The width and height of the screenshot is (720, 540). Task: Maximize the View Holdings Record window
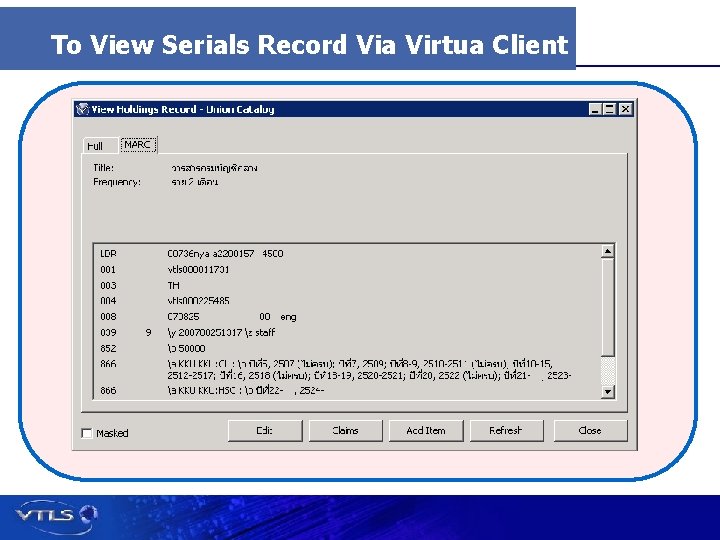point(609,109)
